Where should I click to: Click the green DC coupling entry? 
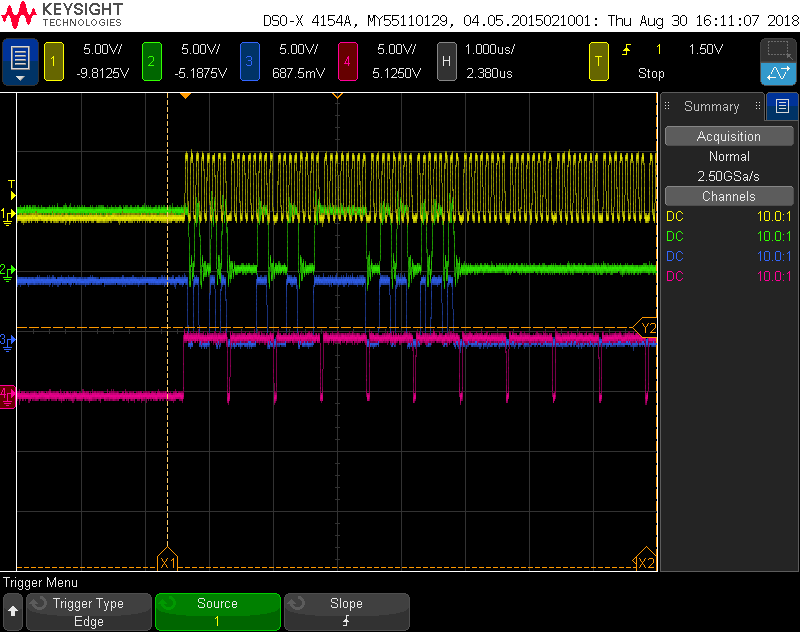click(x=674, y=236)
